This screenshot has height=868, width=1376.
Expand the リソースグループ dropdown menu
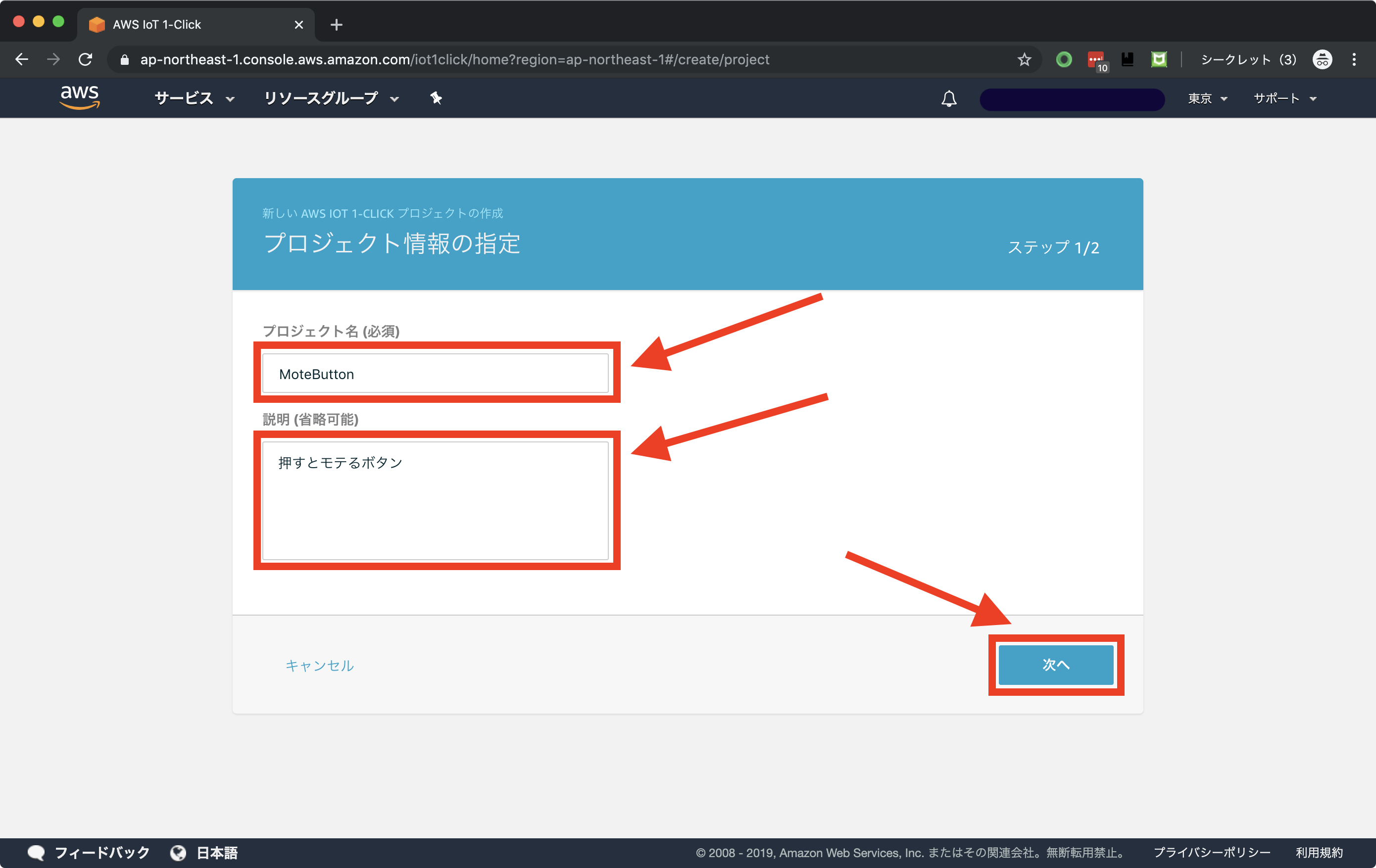coord(332,98)
